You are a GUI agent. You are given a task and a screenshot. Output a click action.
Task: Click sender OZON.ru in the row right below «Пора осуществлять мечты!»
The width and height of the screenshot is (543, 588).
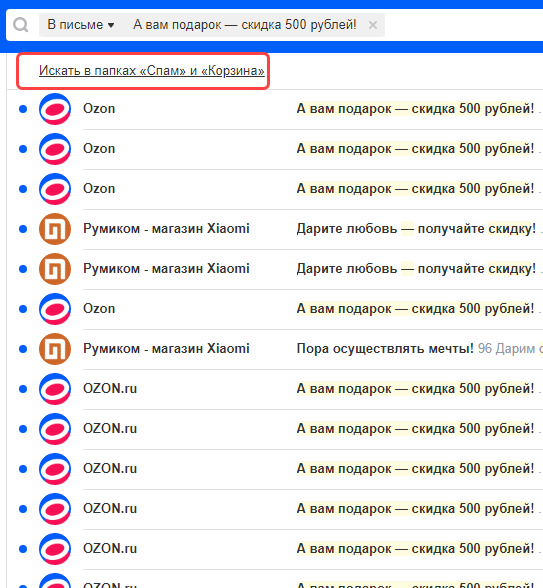point(110,389)
